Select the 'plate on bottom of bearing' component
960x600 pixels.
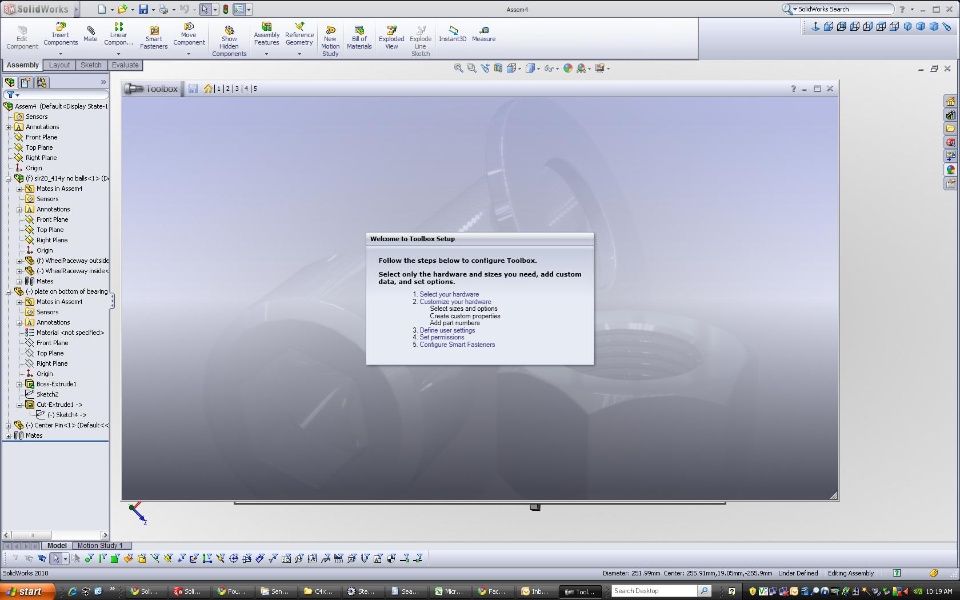pyautogui.click(x=67, y=291)
